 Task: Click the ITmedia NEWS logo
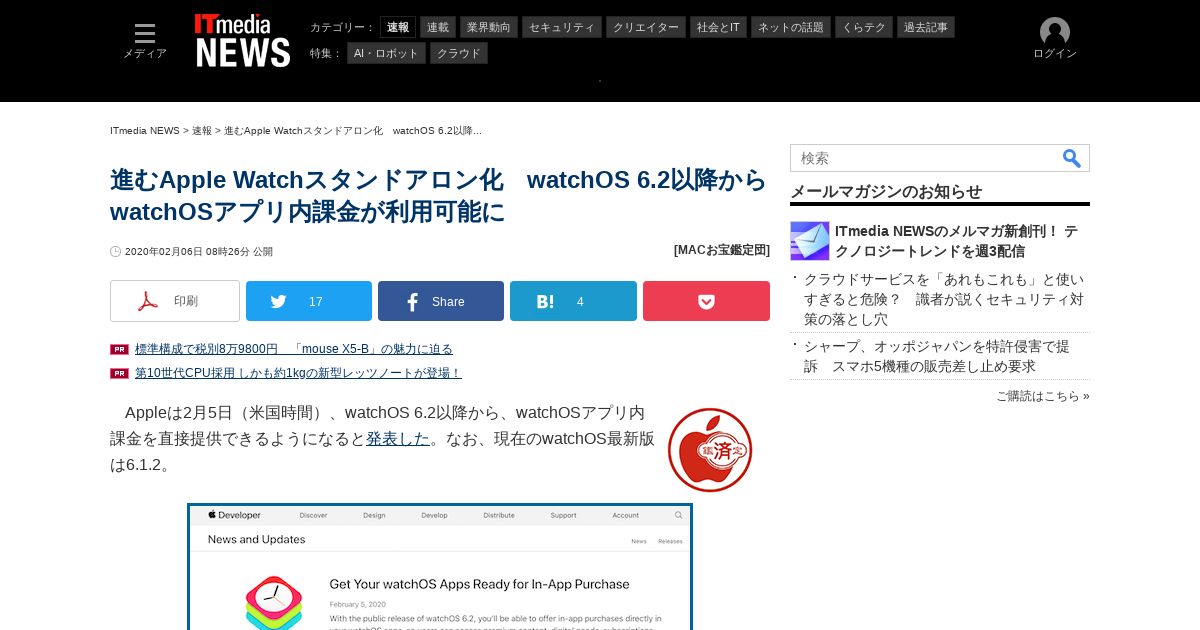click(242, 41)
